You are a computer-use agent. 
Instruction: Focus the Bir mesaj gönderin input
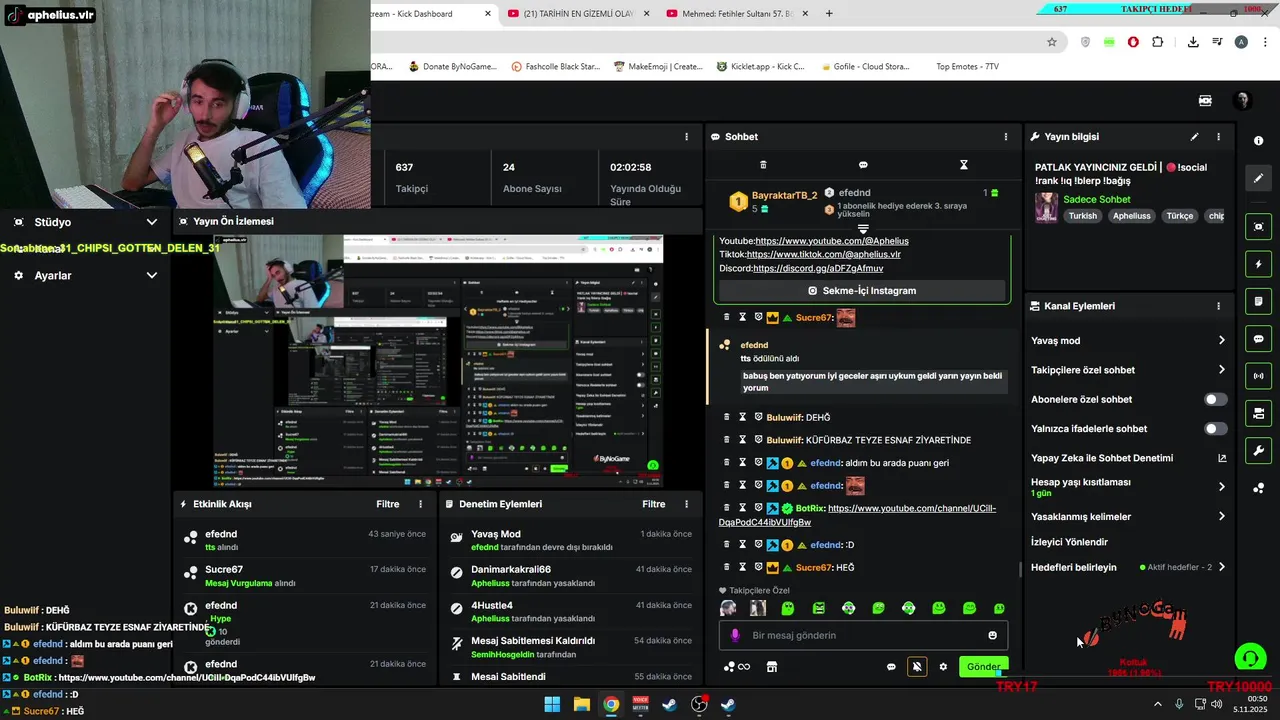coord(862,635)
